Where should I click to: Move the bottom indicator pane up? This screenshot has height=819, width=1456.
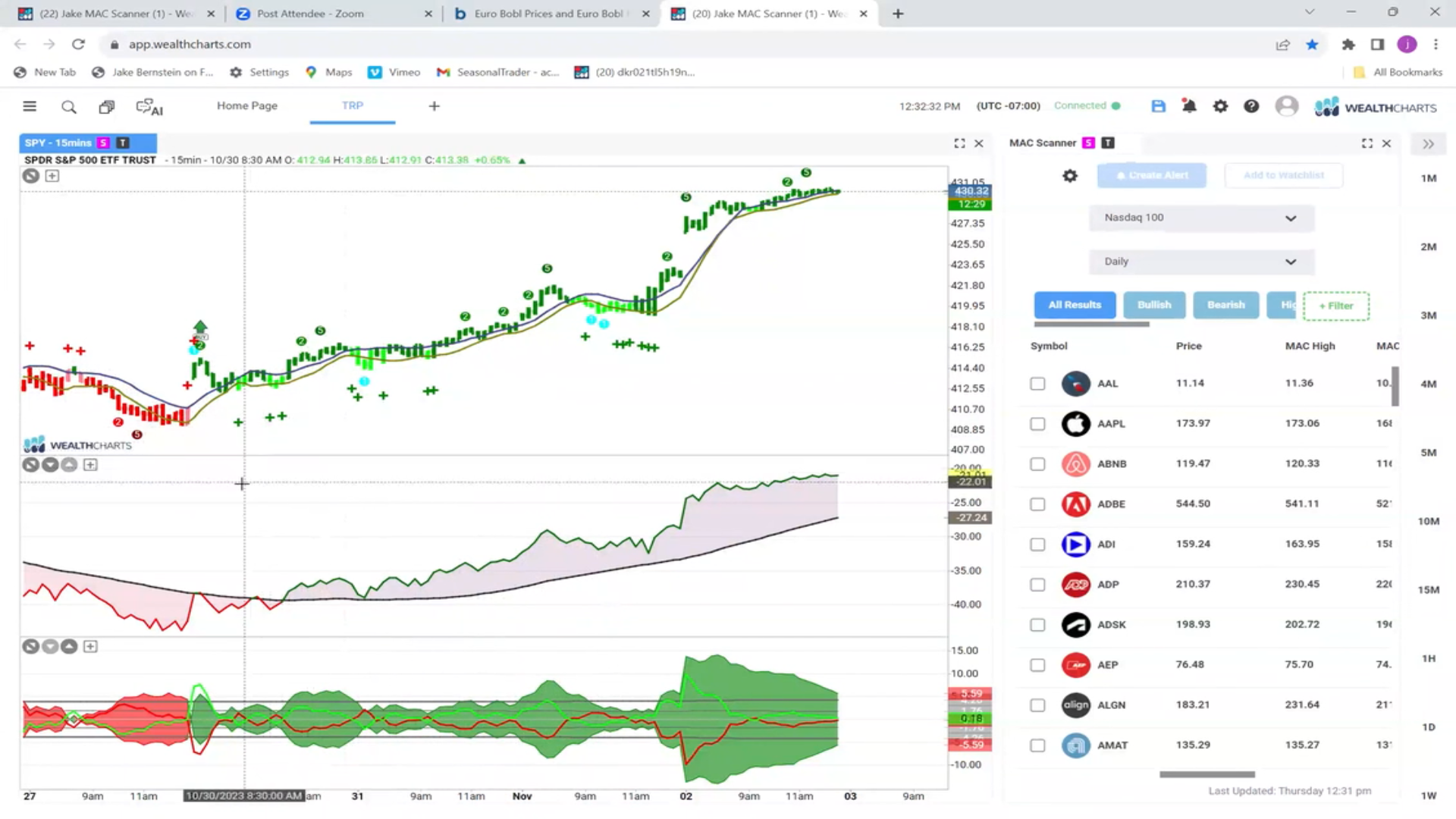click(69, 647)
